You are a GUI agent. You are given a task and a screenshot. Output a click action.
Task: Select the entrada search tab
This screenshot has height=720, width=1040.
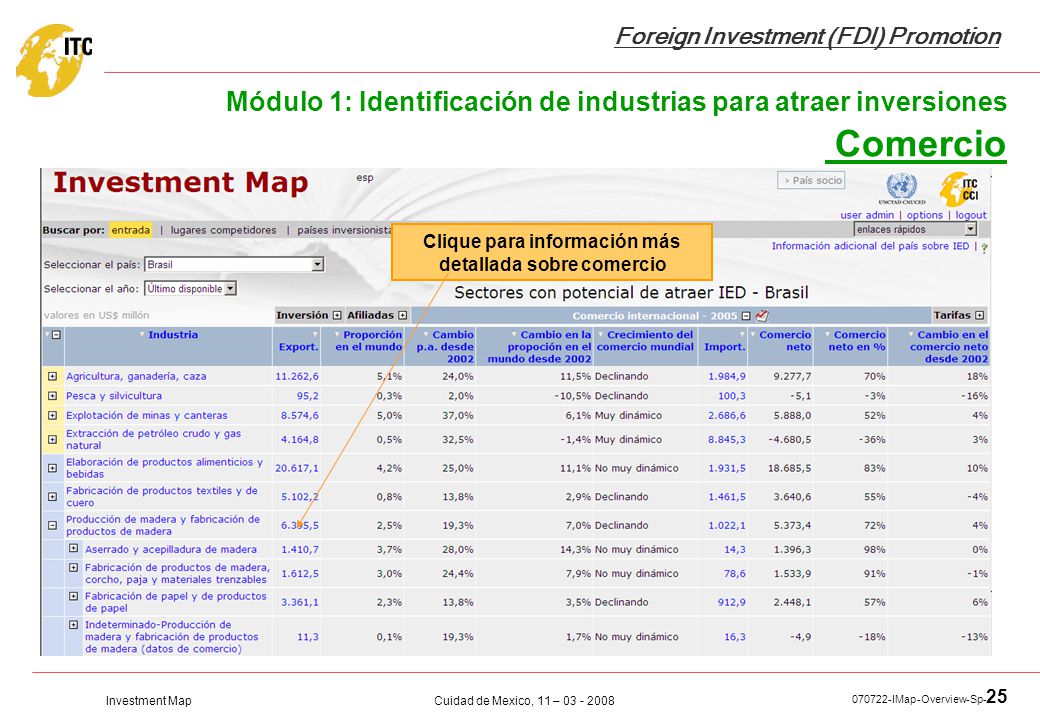click(131, 230)
